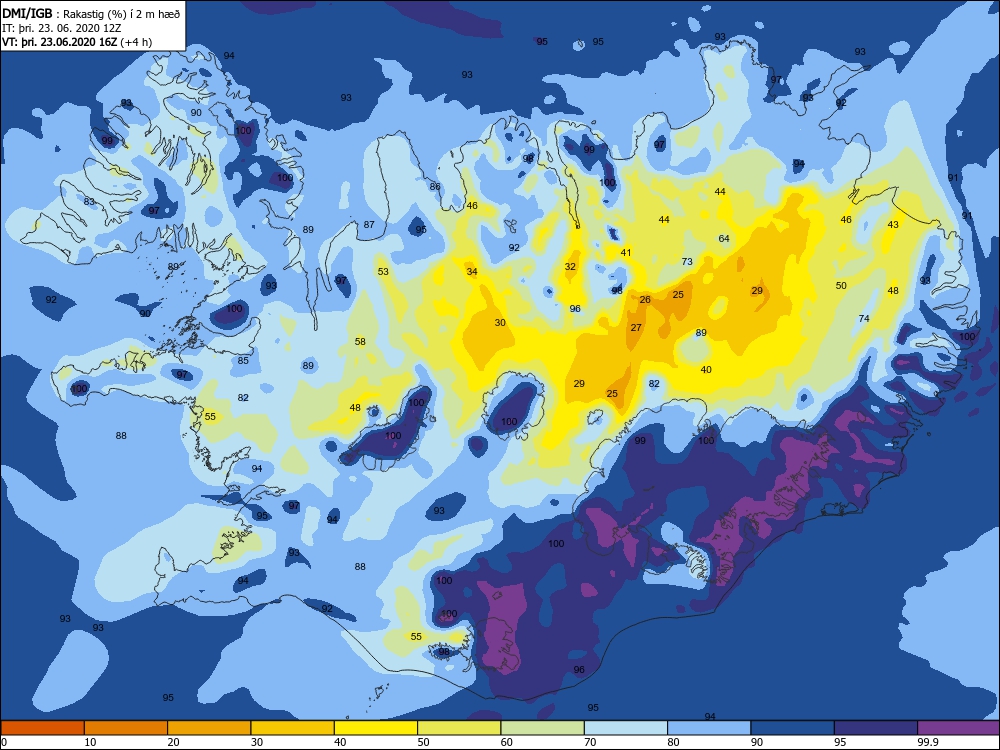
Task: Click the map value 87
Action: (369, 224)
